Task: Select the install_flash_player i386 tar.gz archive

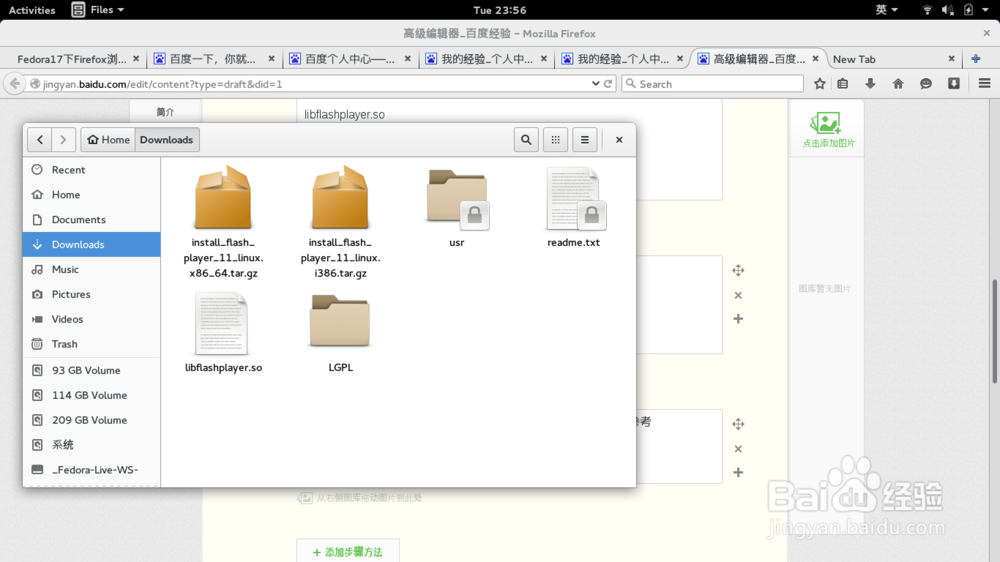Action: tap(341, 222)
